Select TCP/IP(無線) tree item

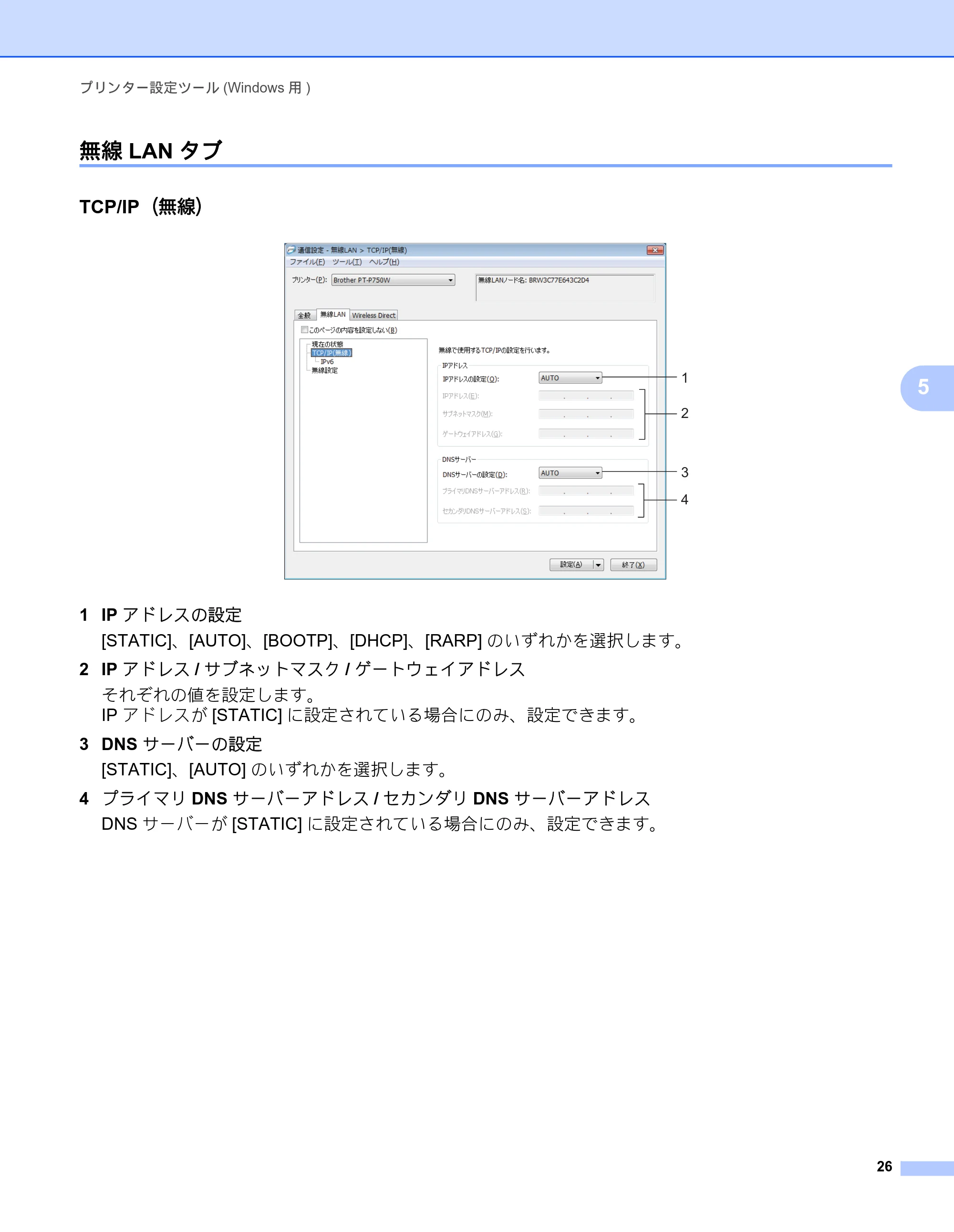(x=332, y=353)
